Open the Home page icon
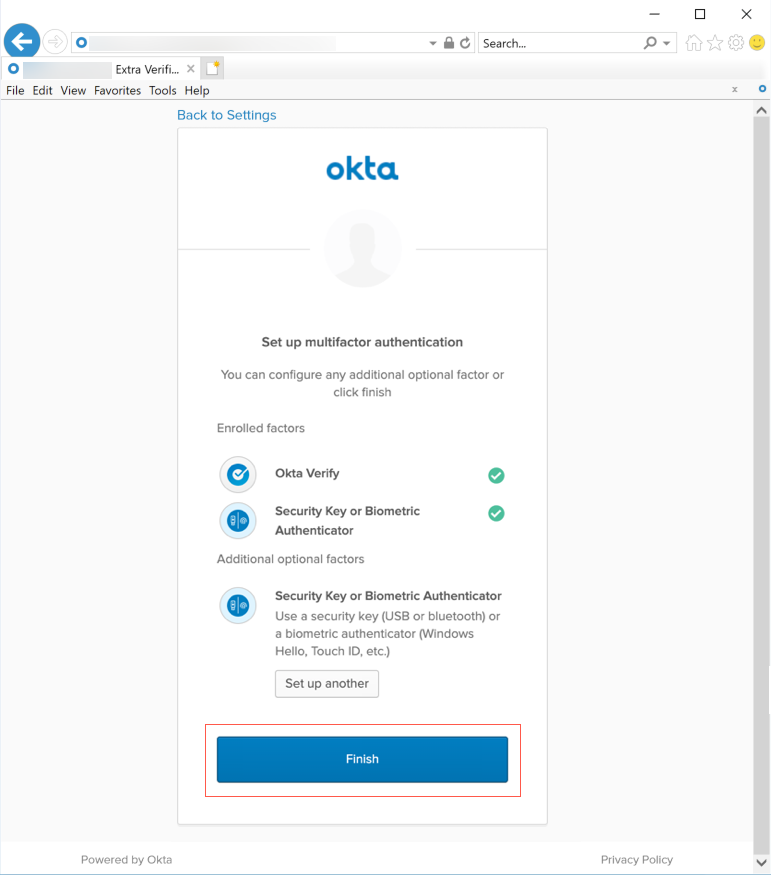 point(694,43)
